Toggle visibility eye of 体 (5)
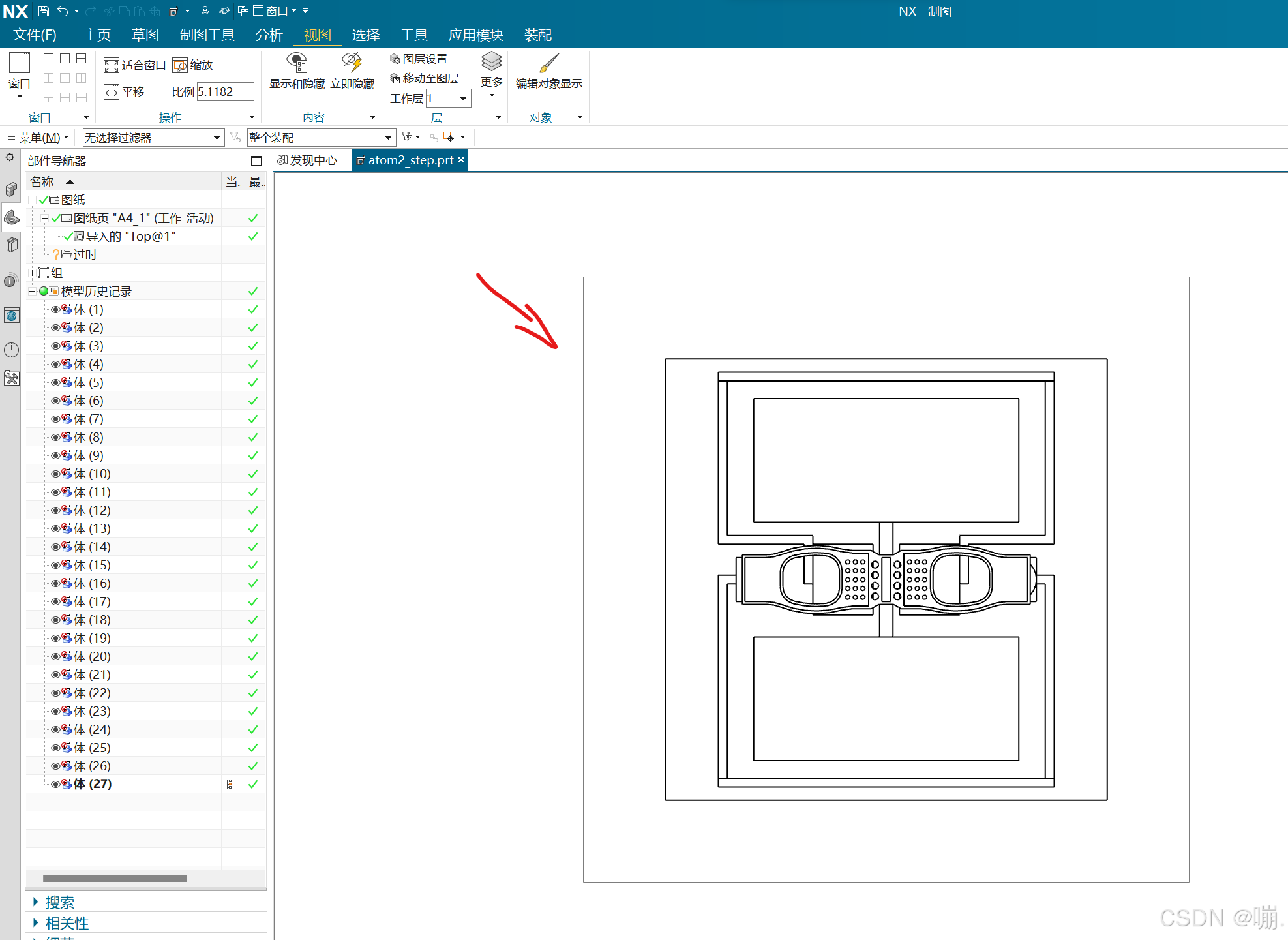 (55, 383)
